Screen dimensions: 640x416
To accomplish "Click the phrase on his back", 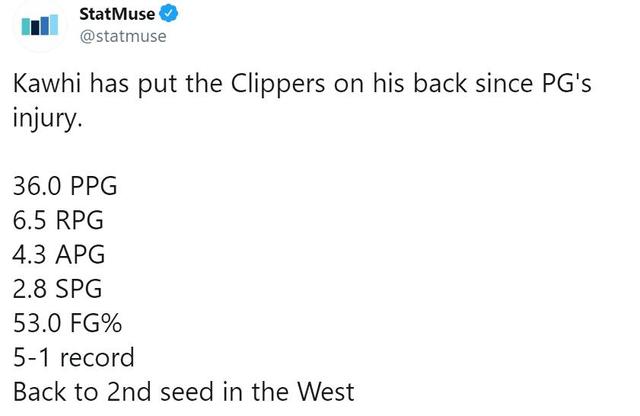I will [x=400, y=83].
